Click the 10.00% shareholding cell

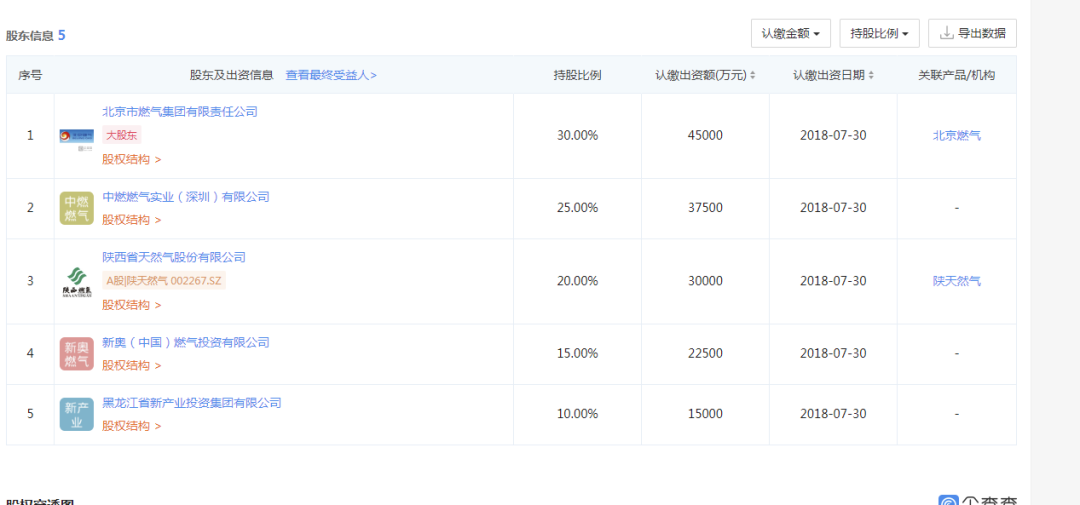pos(577,414)
